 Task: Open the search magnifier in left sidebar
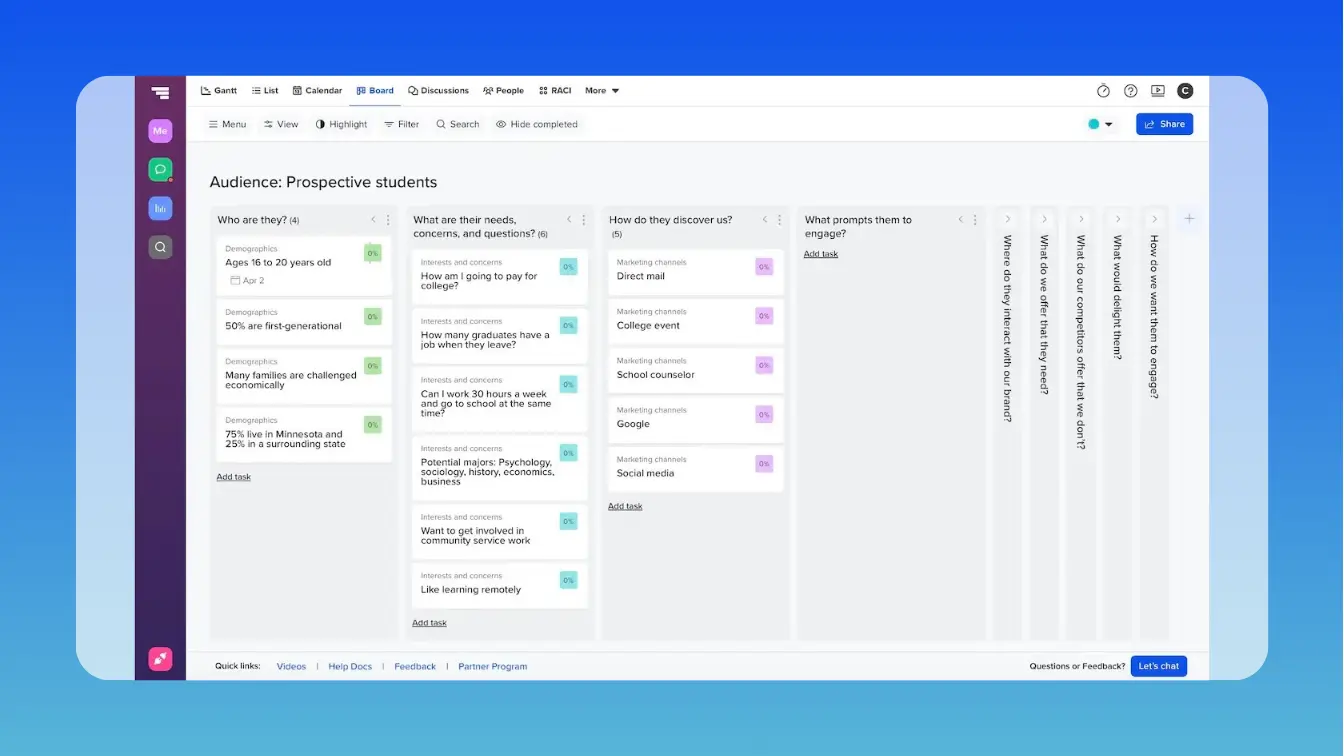pos(160,247)
